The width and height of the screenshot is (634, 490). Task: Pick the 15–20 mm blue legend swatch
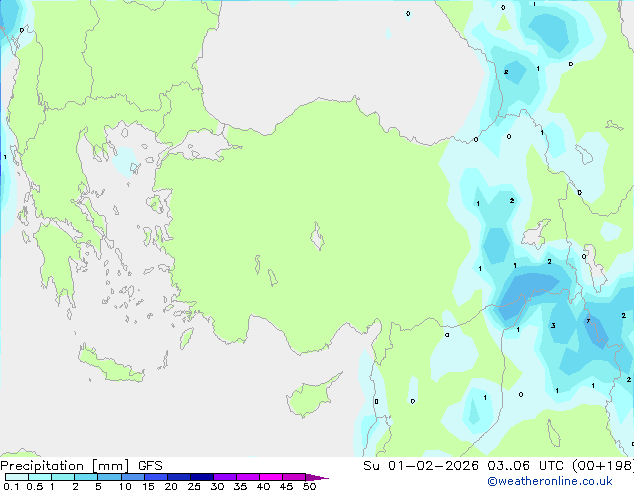[156, 477]
